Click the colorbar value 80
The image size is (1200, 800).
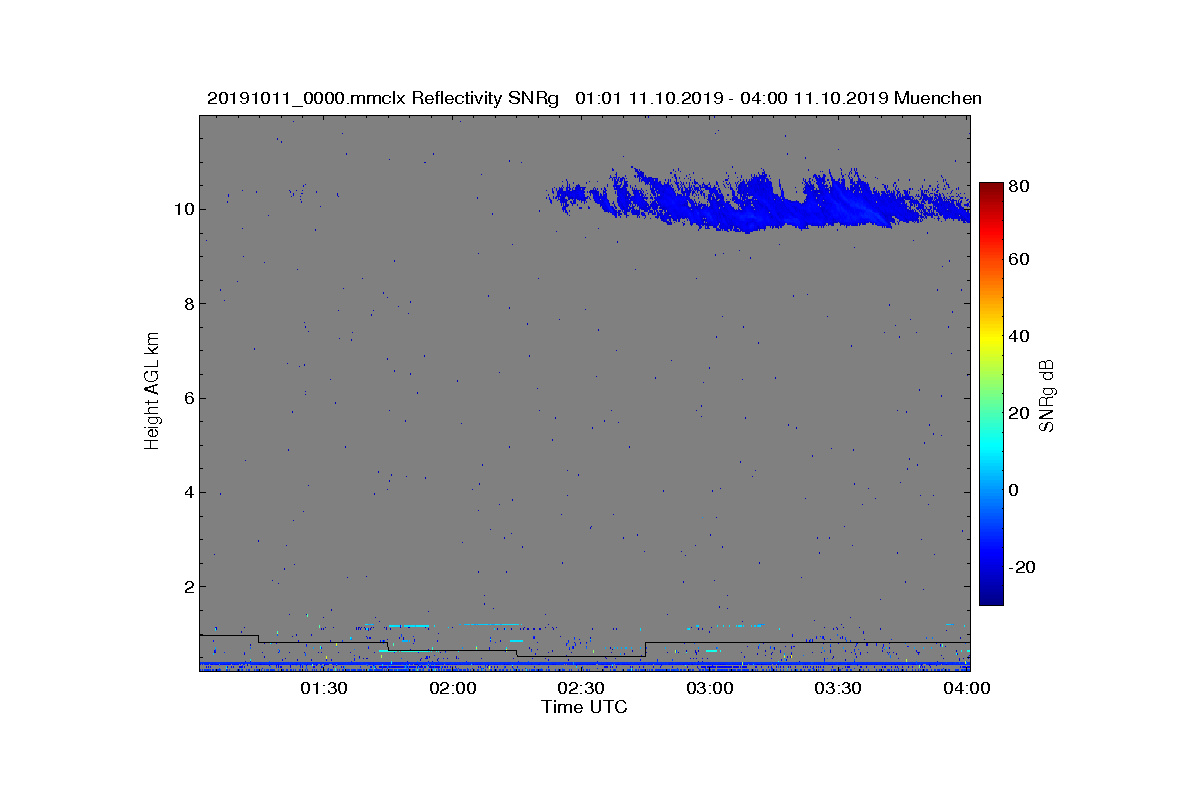pos(1020,186)
